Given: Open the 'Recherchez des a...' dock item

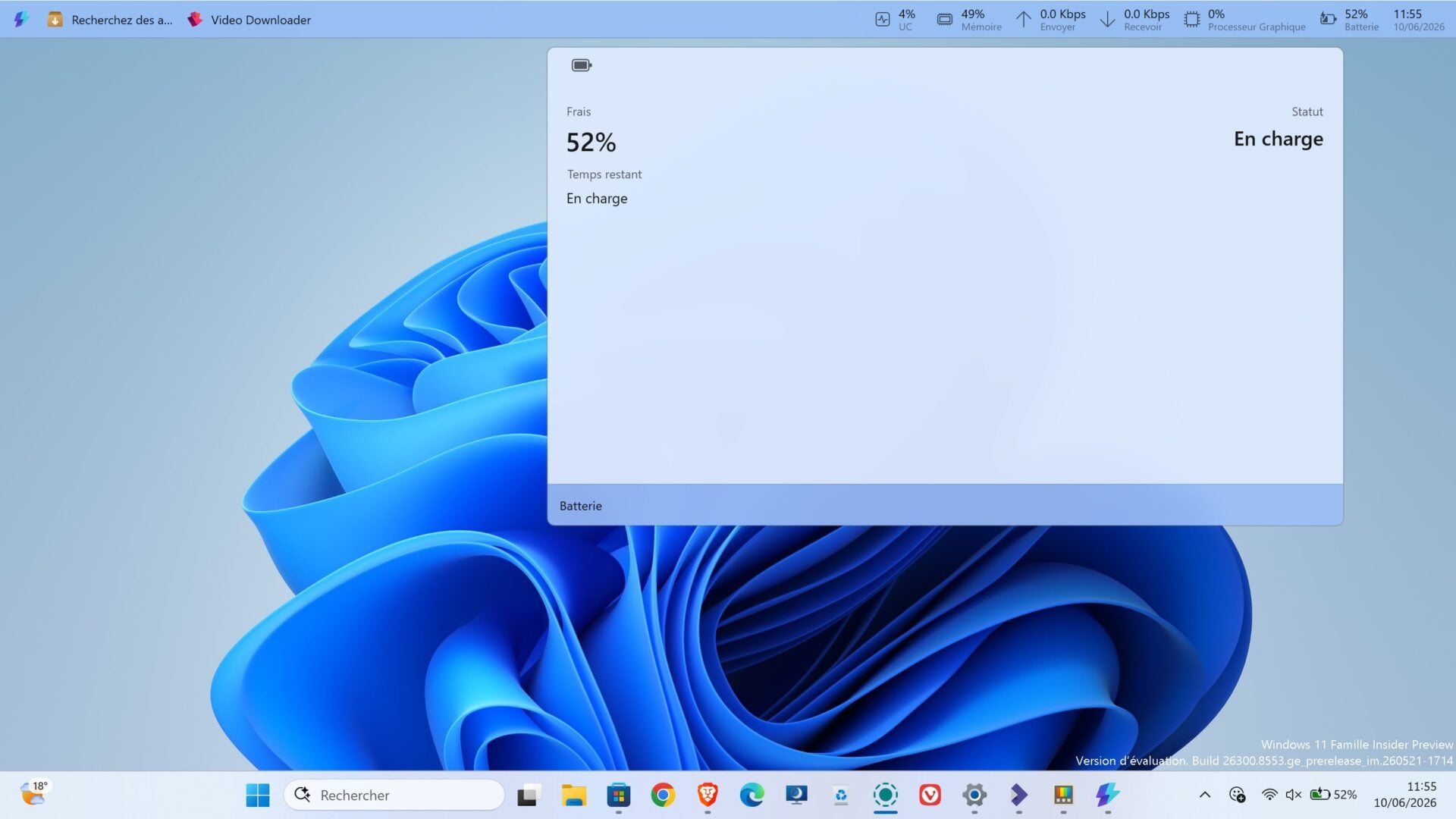Looking at the screenshot, I should 110,20.
